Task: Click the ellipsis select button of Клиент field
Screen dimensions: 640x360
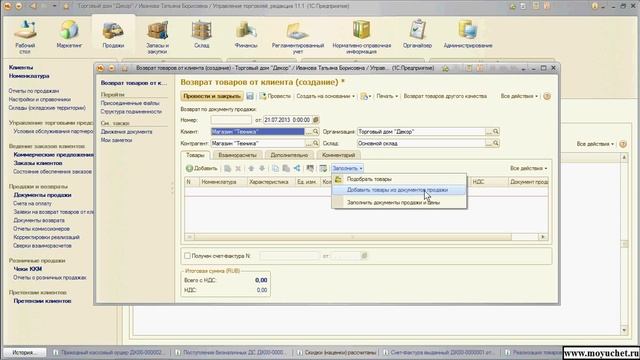Action: (308, 131)
